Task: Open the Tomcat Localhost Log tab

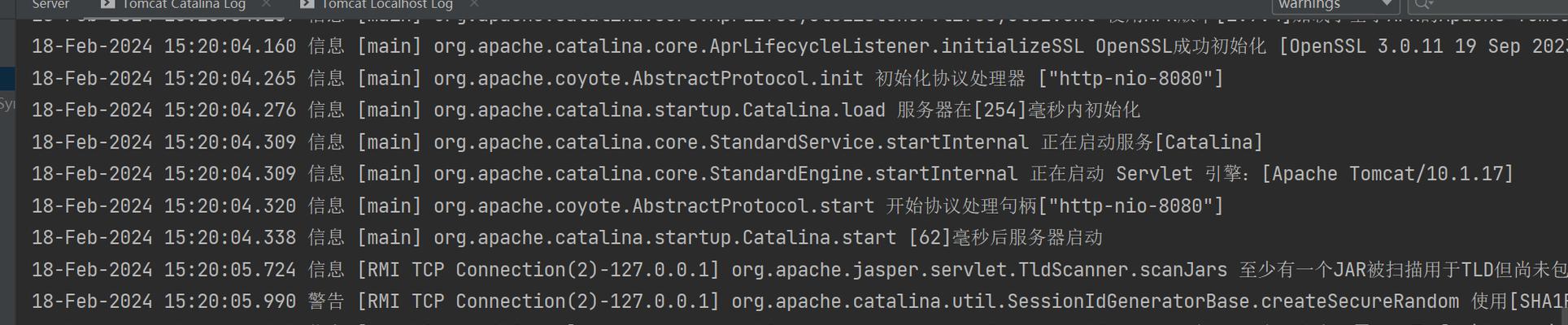Action: (387, 5)
